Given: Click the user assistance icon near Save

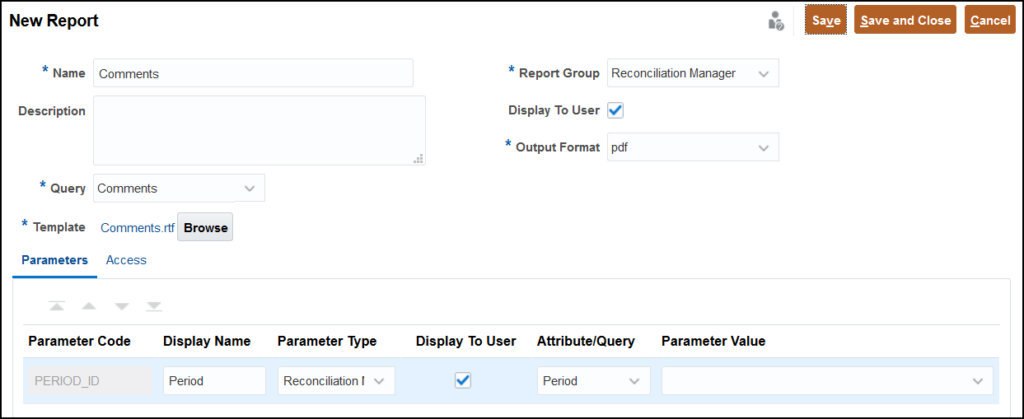Looking at the screenshot, I should pos(775,20).
